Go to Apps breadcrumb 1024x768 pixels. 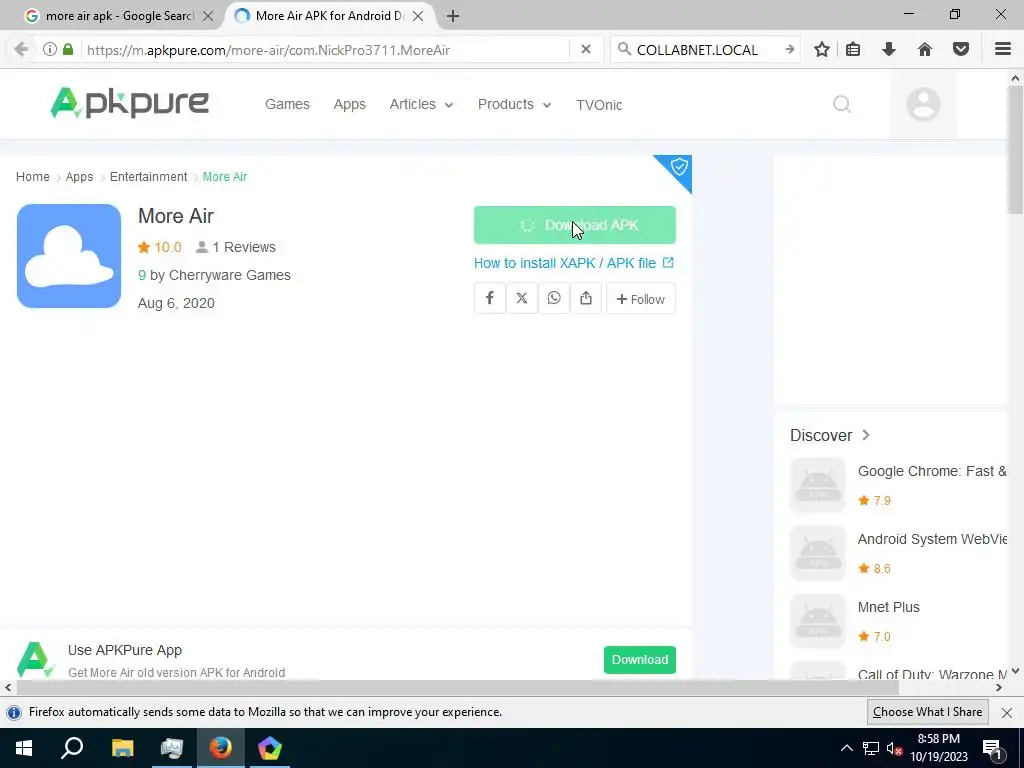[x=79, y=177]
